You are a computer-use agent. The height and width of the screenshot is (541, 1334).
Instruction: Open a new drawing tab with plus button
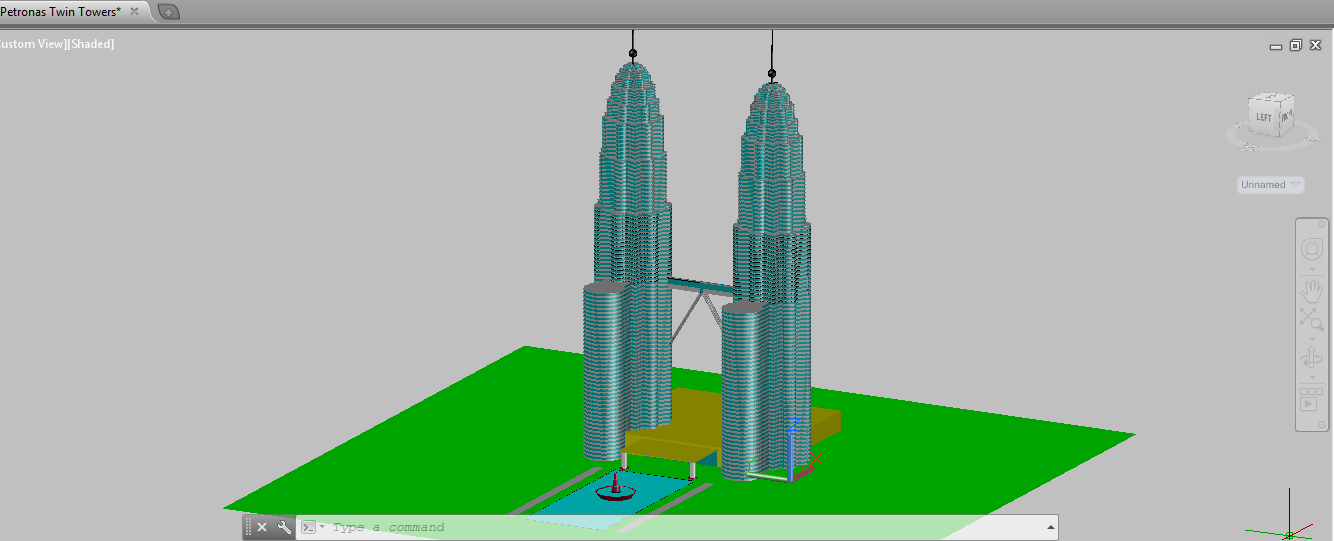click(169, 12)
